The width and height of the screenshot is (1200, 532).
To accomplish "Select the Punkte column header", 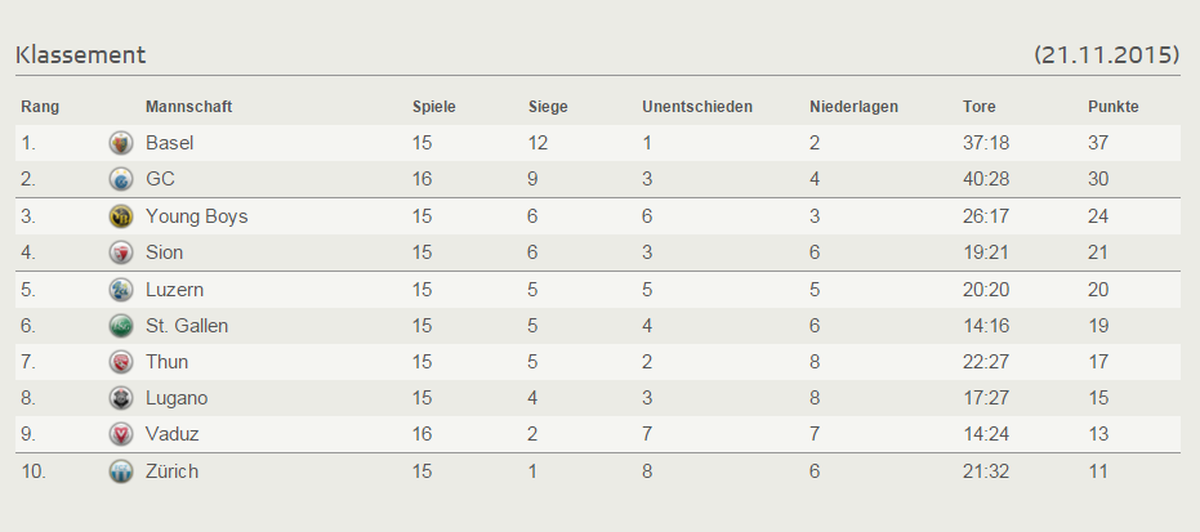I will click(1113, 107).
